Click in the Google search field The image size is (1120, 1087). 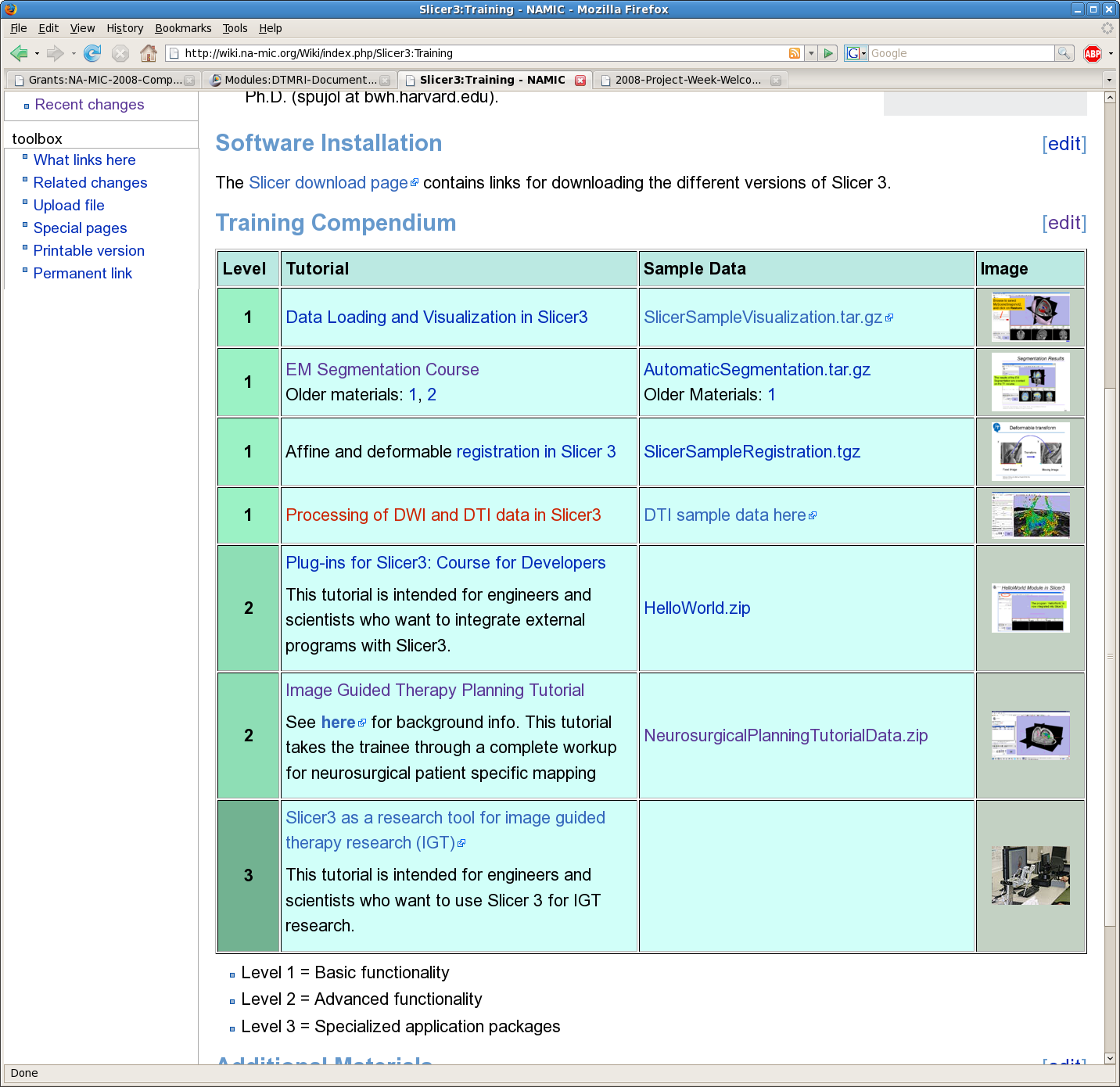coord(960,53)
